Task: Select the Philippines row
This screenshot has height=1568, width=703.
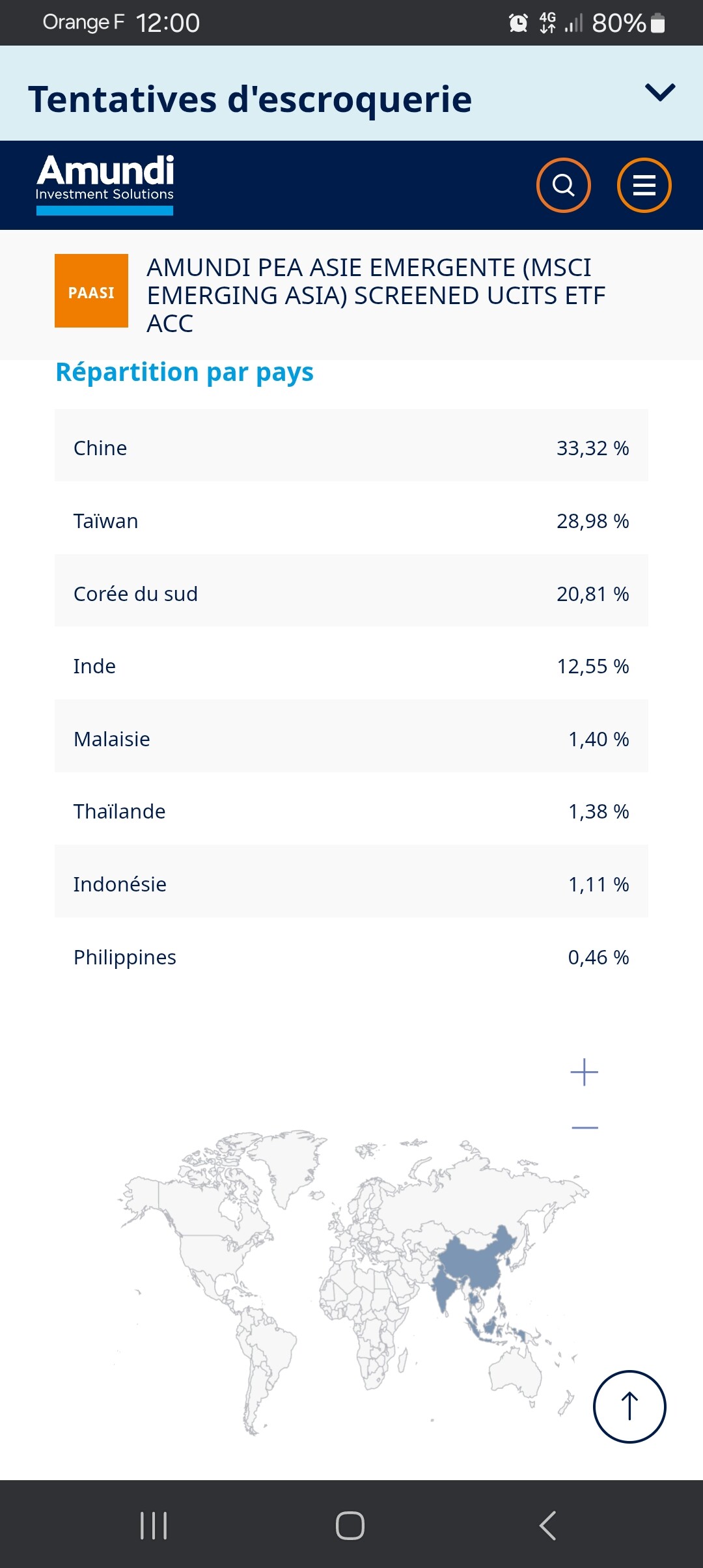Action: click(x=351, y=957)
